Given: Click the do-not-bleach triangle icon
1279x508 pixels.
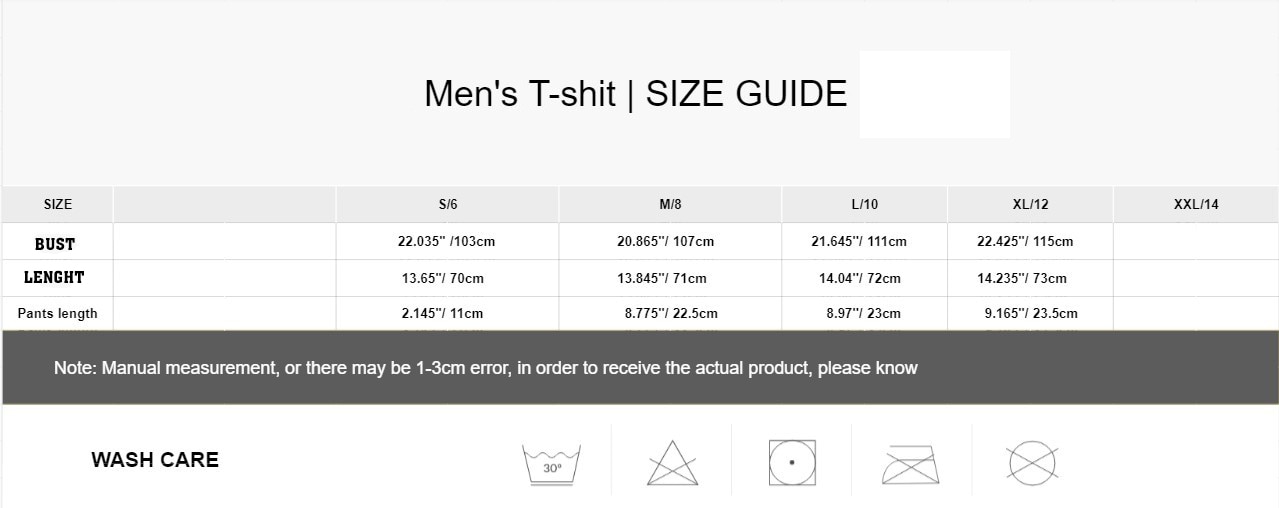Looking at the screenshot, I should 672,463.
